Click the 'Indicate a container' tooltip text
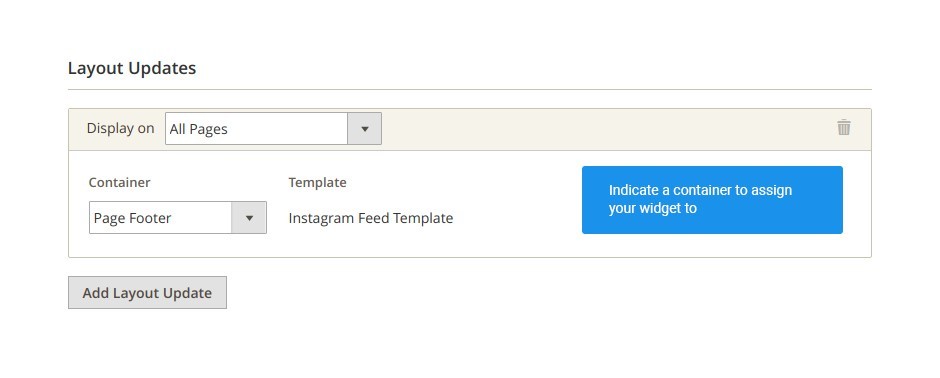The width and height of the screenshot is (940, 378). (x=700, y=199)
